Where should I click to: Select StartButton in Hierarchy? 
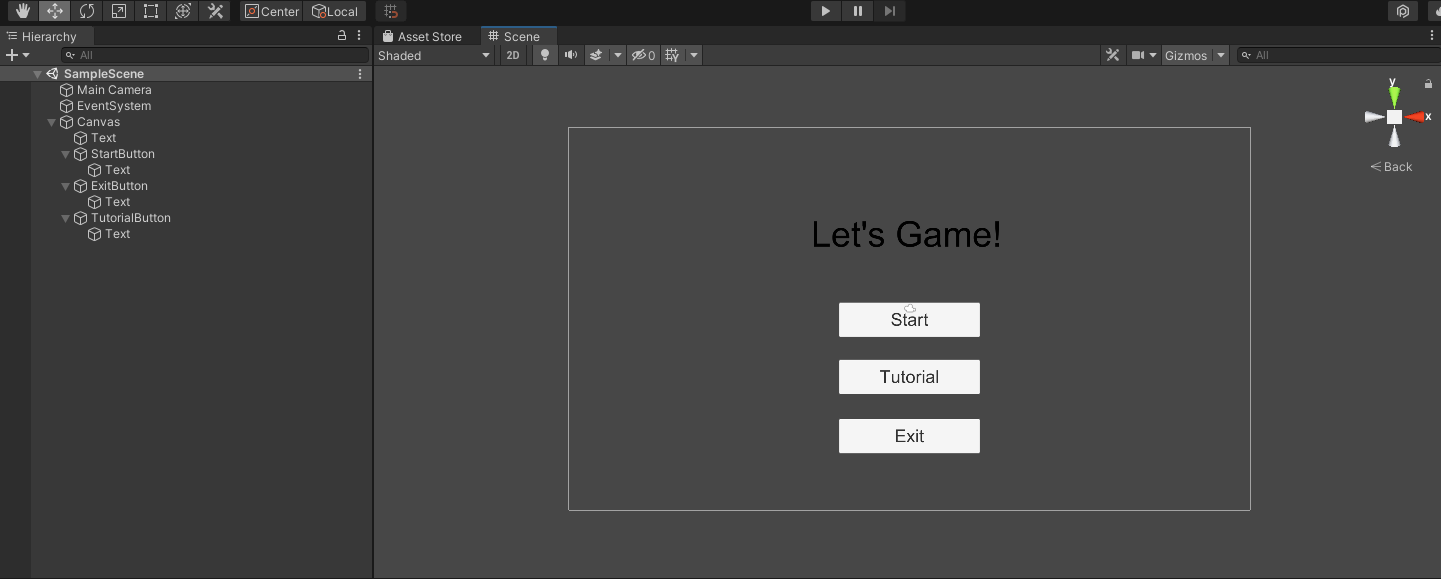pos(122,154)
